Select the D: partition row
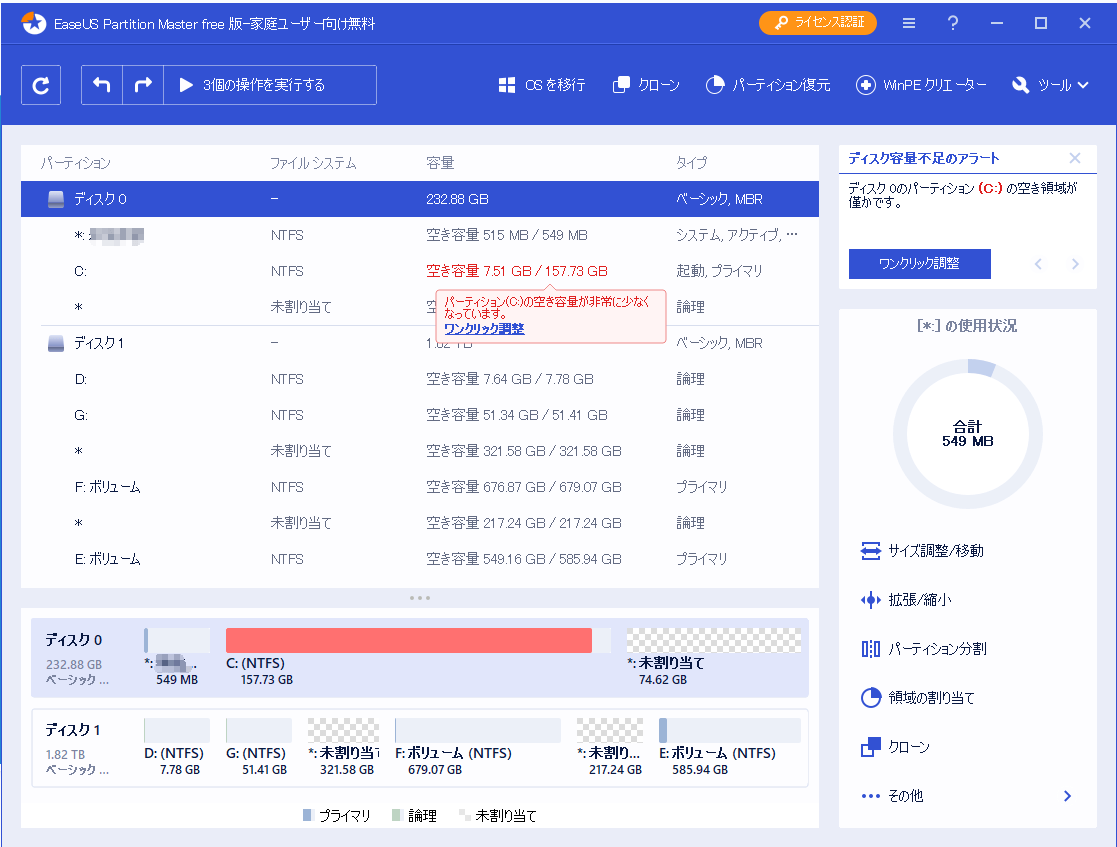 (420, 379)
